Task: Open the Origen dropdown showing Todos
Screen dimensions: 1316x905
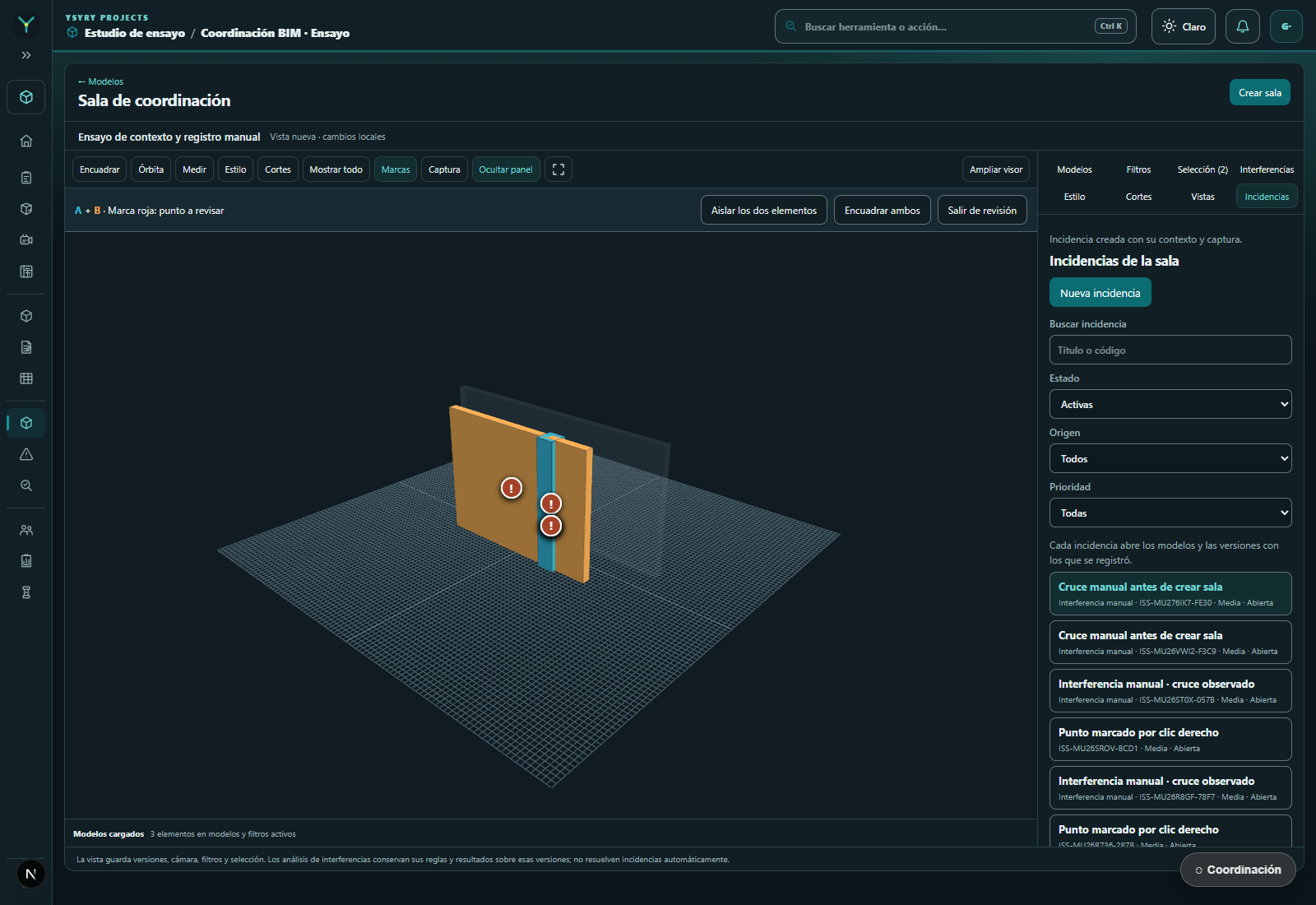Action: [x=1170, y=458]
